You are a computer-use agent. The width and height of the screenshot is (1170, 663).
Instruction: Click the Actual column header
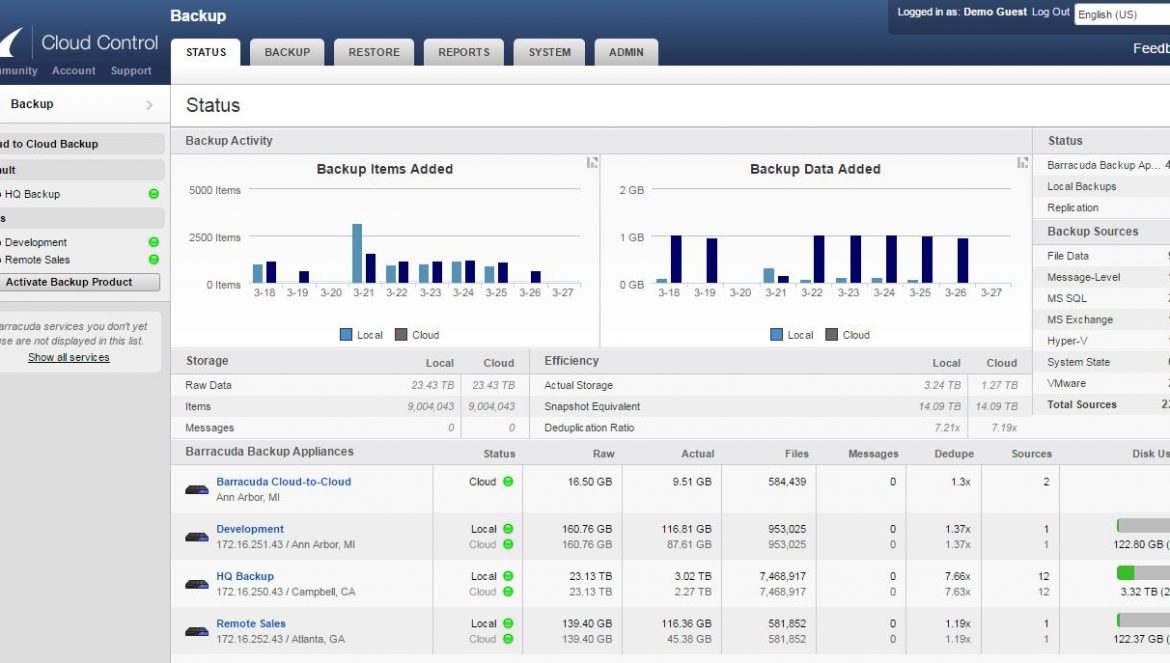point(698,453)
